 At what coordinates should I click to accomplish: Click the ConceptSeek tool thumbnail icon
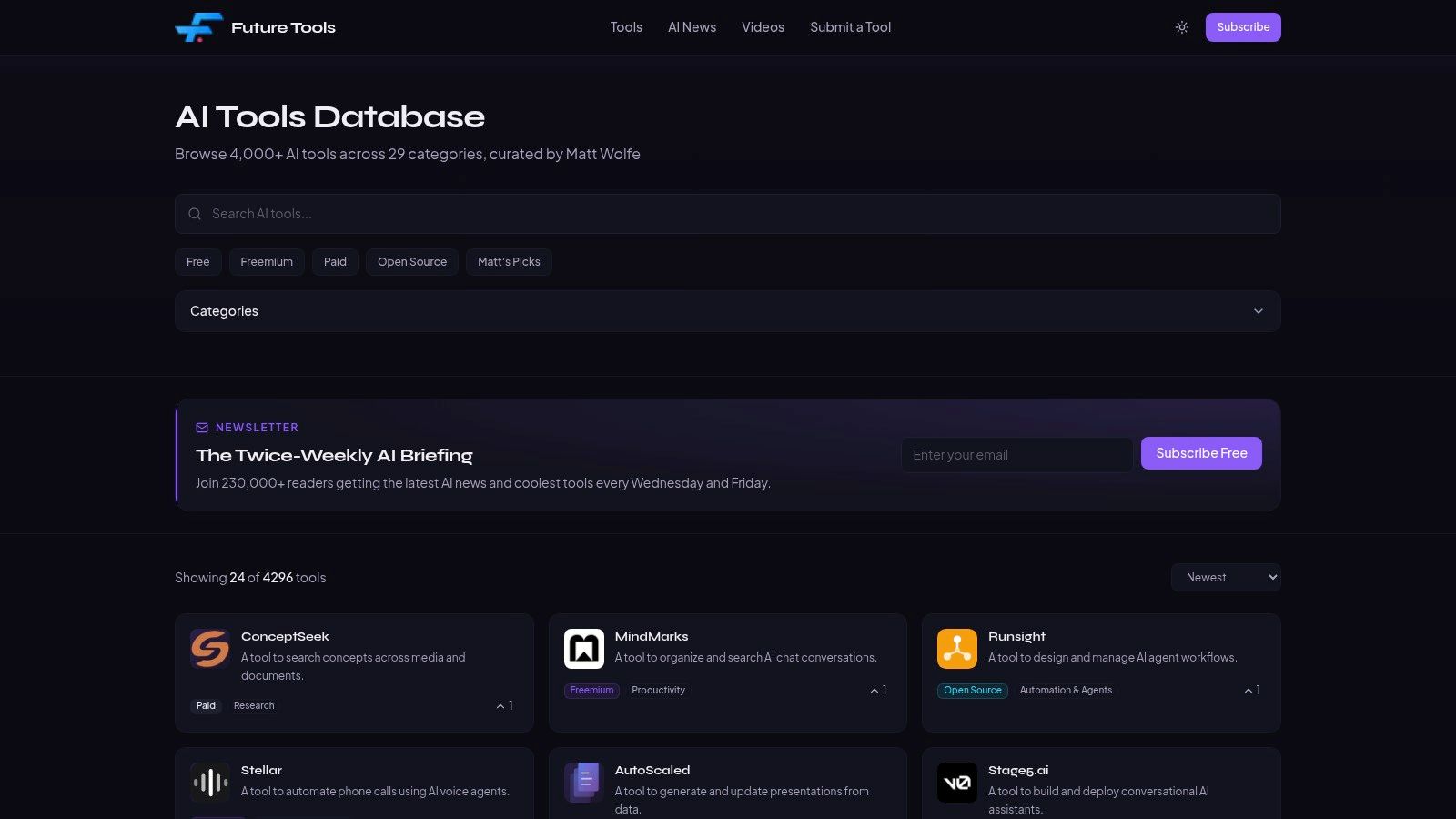pyautogui.click(x=209, y=649)
